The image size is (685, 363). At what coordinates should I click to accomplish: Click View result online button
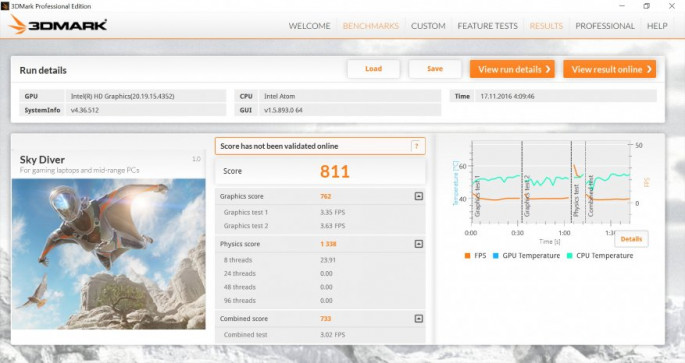(x=609, y=69)
